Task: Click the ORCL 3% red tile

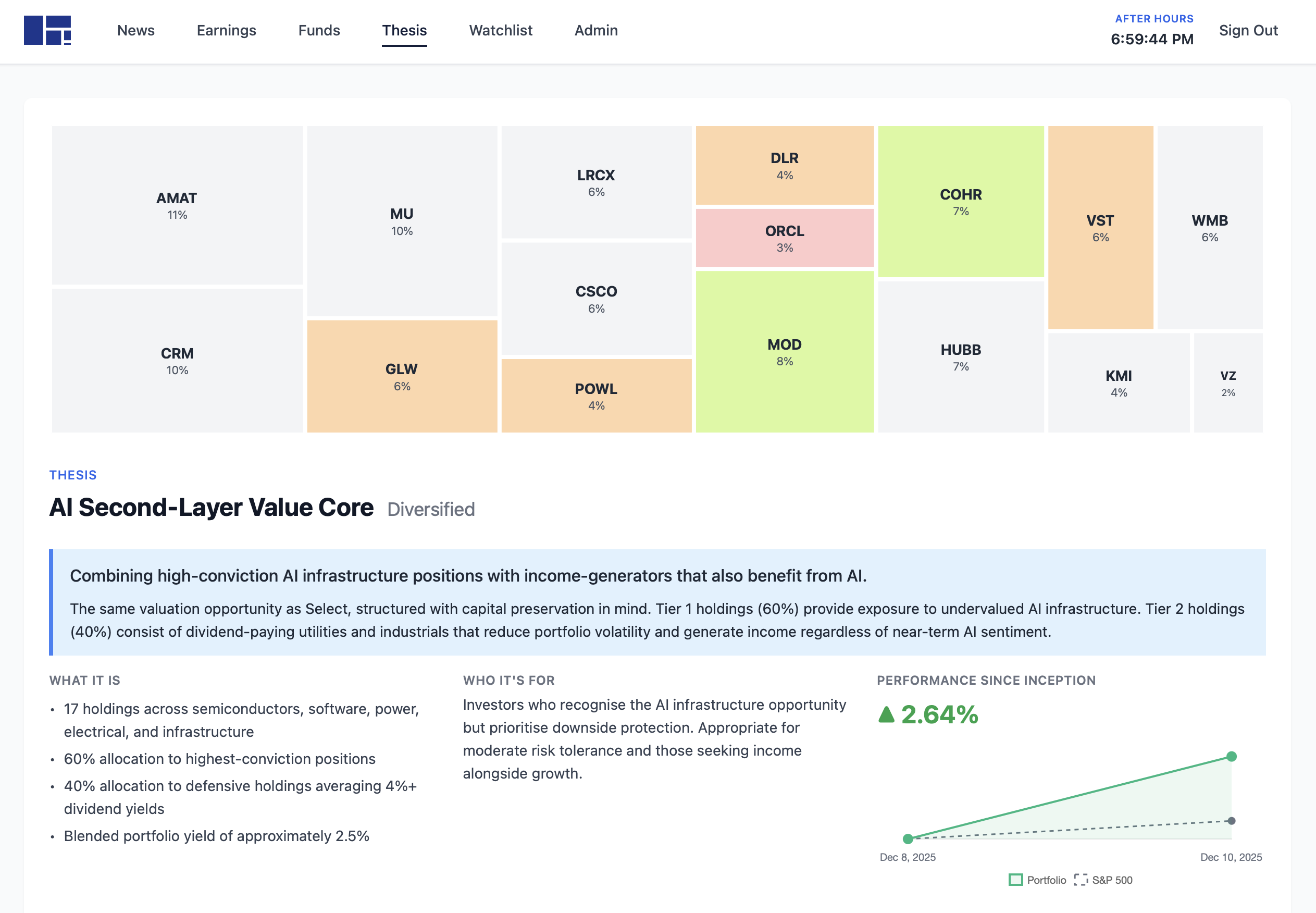Action: pos(785,238)
